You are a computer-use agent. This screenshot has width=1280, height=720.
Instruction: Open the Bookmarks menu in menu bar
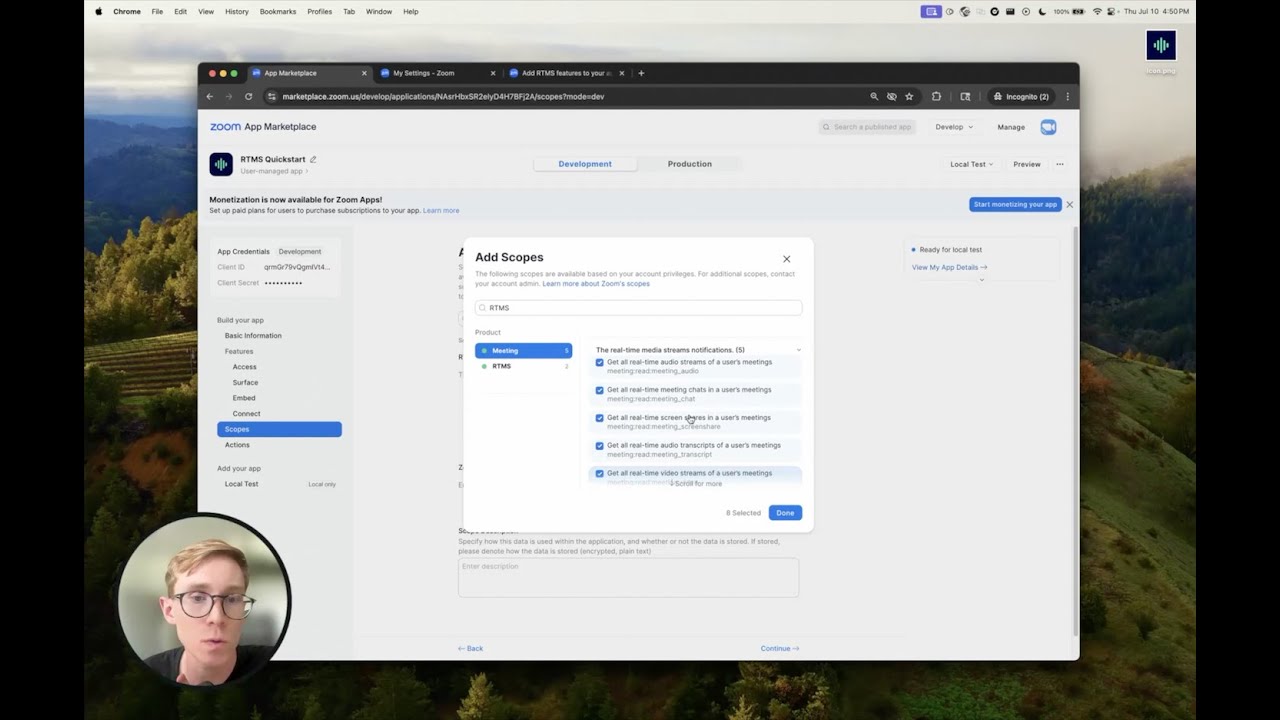pos(278,12)
